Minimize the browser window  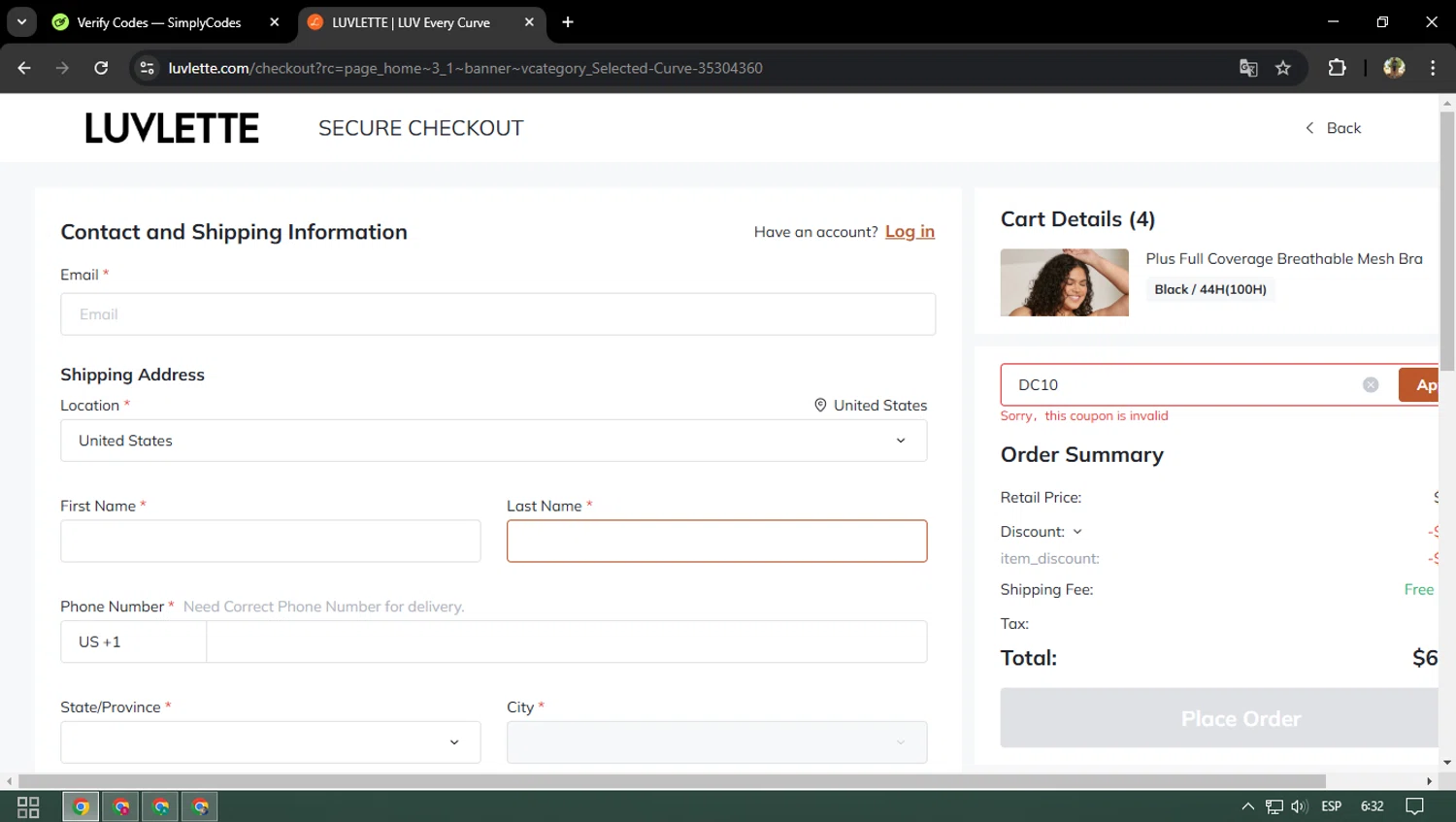pyautogui.click(x=1333, y=21)
